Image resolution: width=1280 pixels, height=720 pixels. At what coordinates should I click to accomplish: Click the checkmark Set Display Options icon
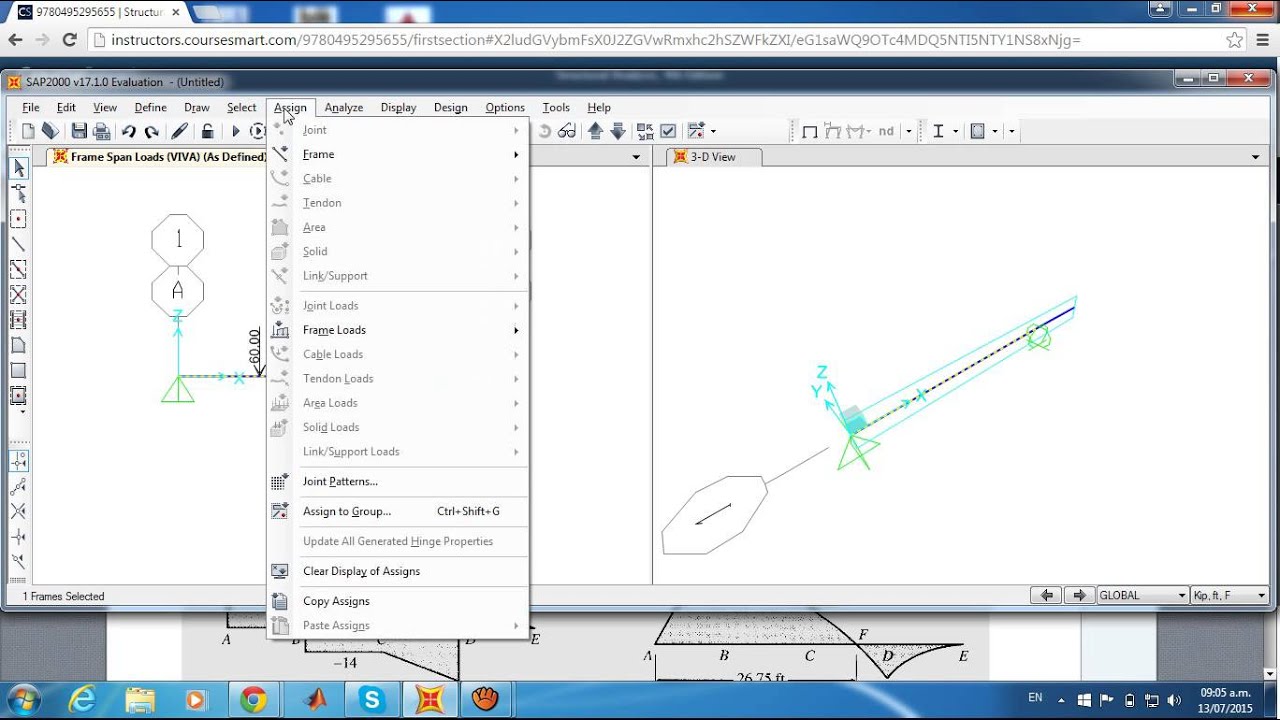coord(668,131)
